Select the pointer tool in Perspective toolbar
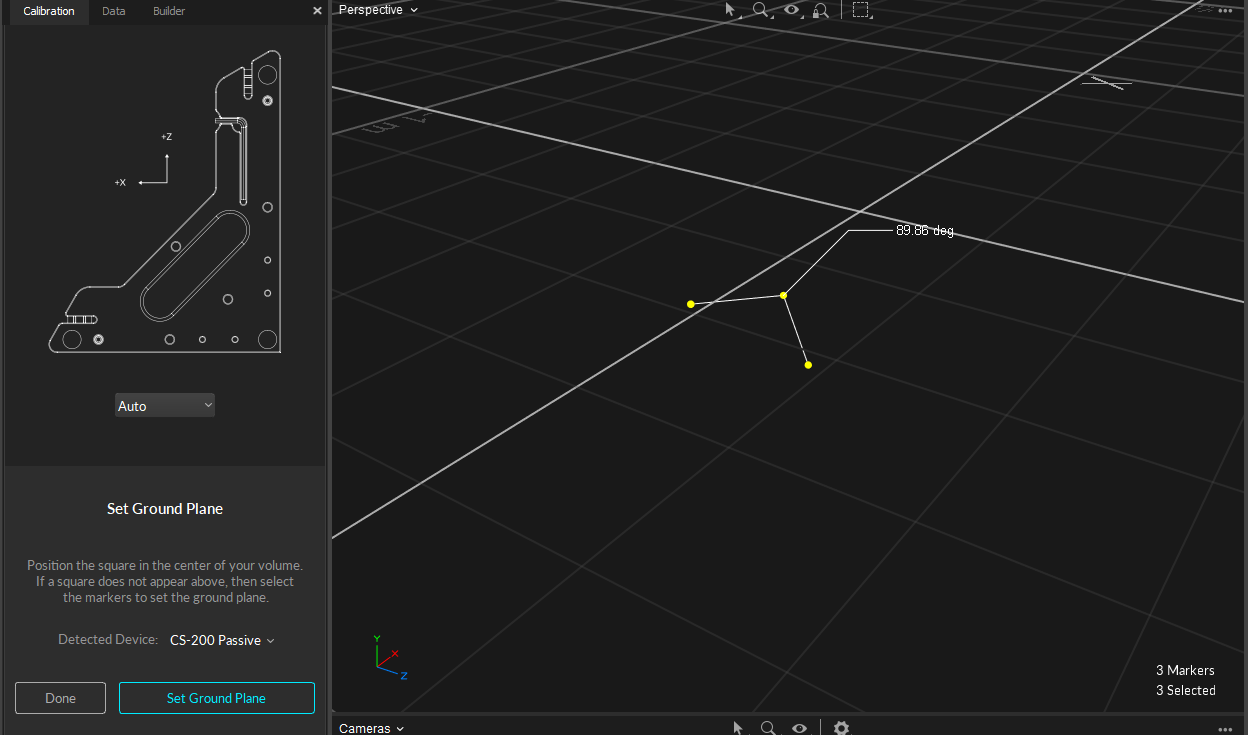Viewport: 1248px width, 735px height. (731, 10)
